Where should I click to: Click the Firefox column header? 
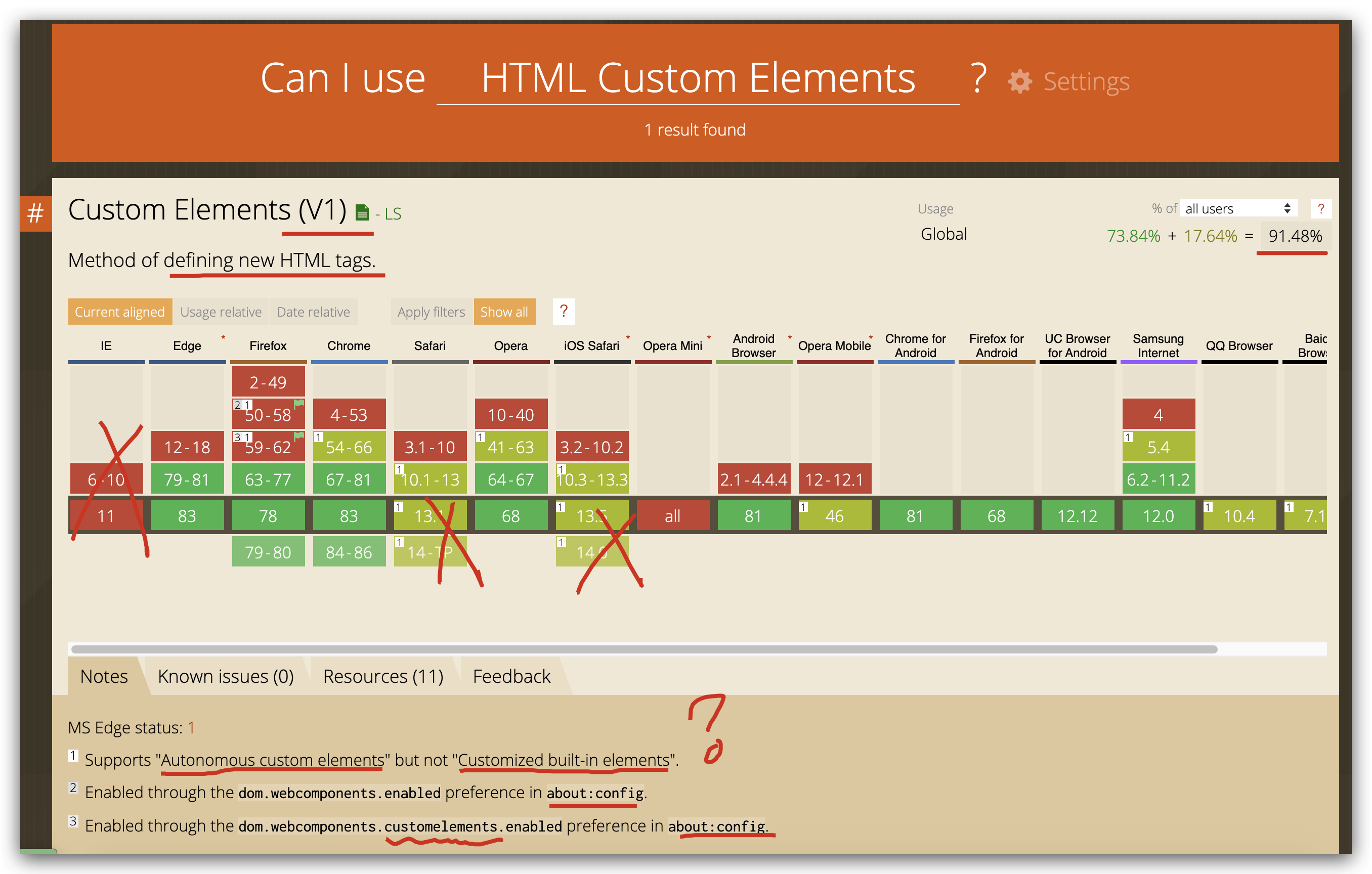click(x=268, y=345)
